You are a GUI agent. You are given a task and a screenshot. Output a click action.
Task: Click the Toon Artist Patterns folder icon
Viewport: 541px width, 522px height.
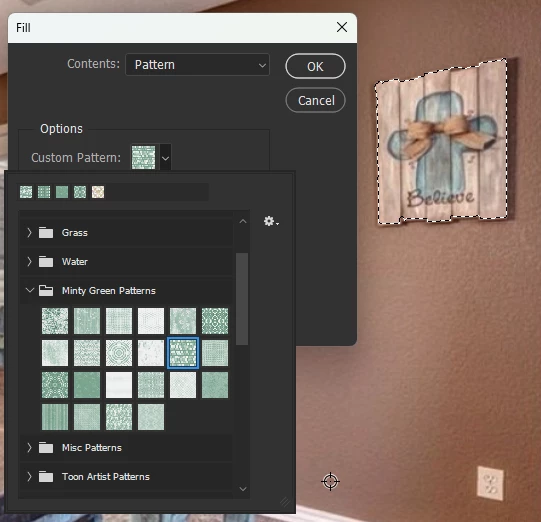pyautogui.click(x=46, y=477)
